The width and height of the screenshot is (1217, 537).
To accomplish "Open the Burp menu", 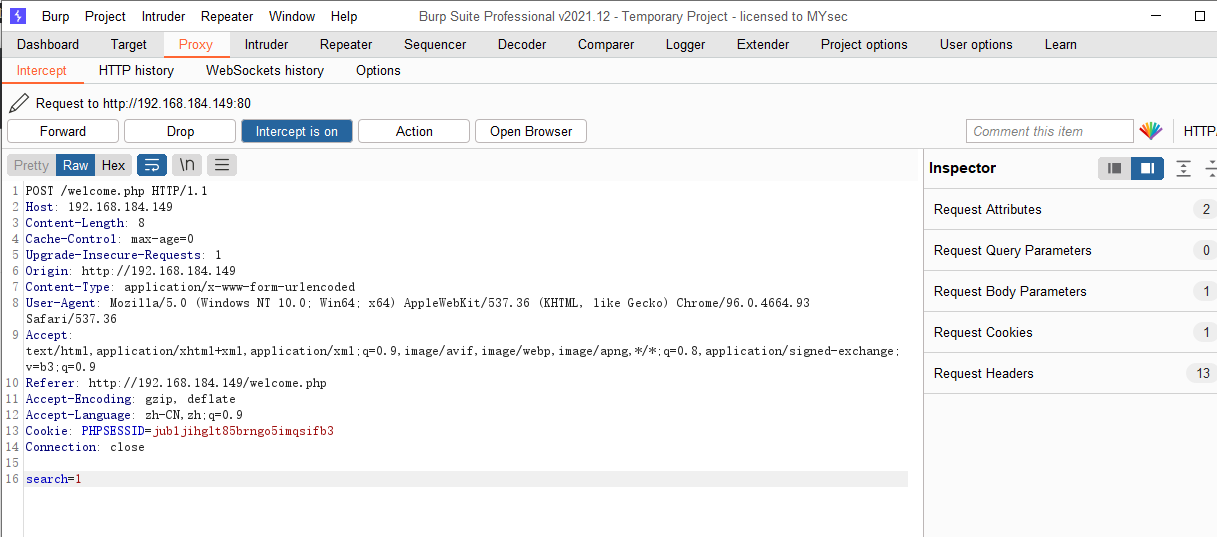I will click(56, 16).
